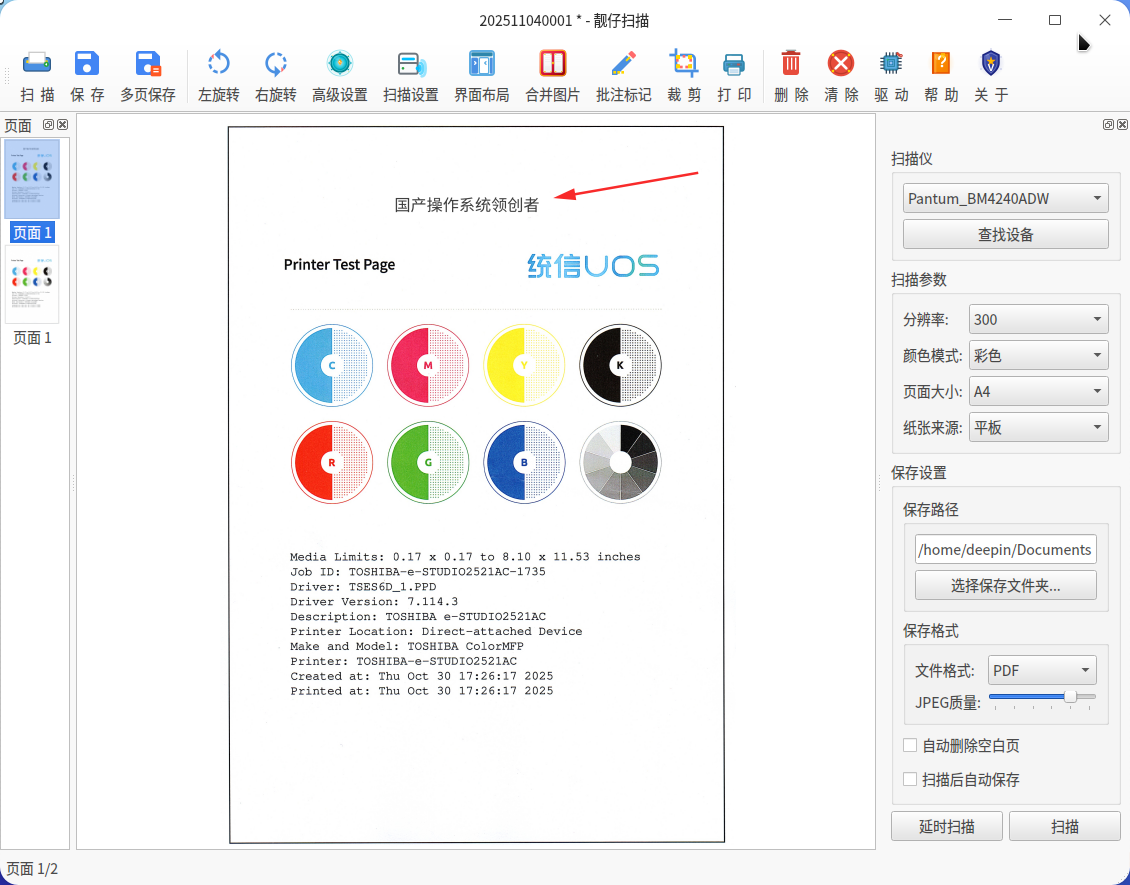Select the crop (裁剪) tool
Image resolution: width=1130 pixels, height=885 pixels.
pyautogui.click(x=684, y=76)
